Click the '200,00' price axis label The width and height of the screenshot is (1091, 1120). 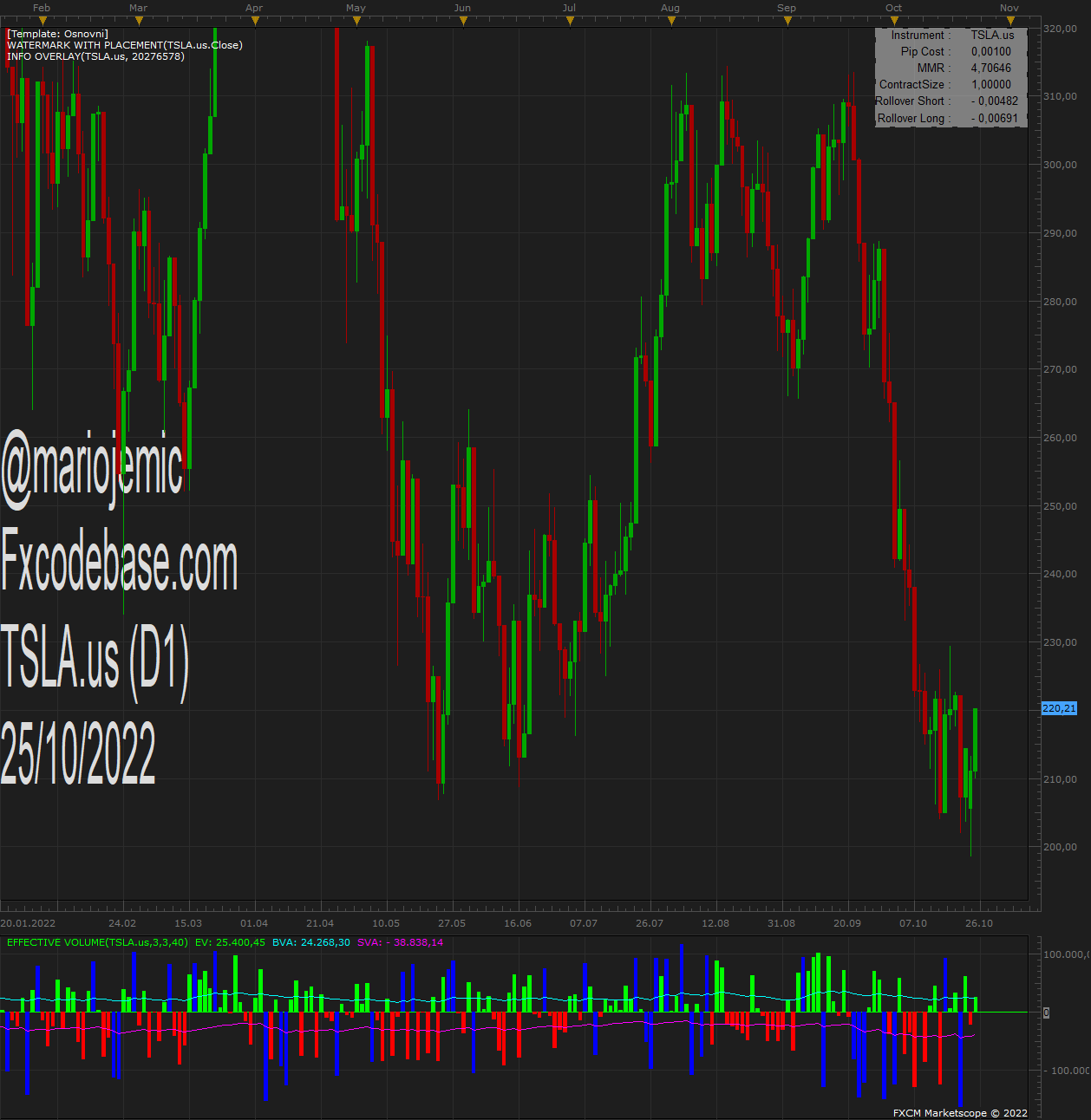(x=1060, y=847)
